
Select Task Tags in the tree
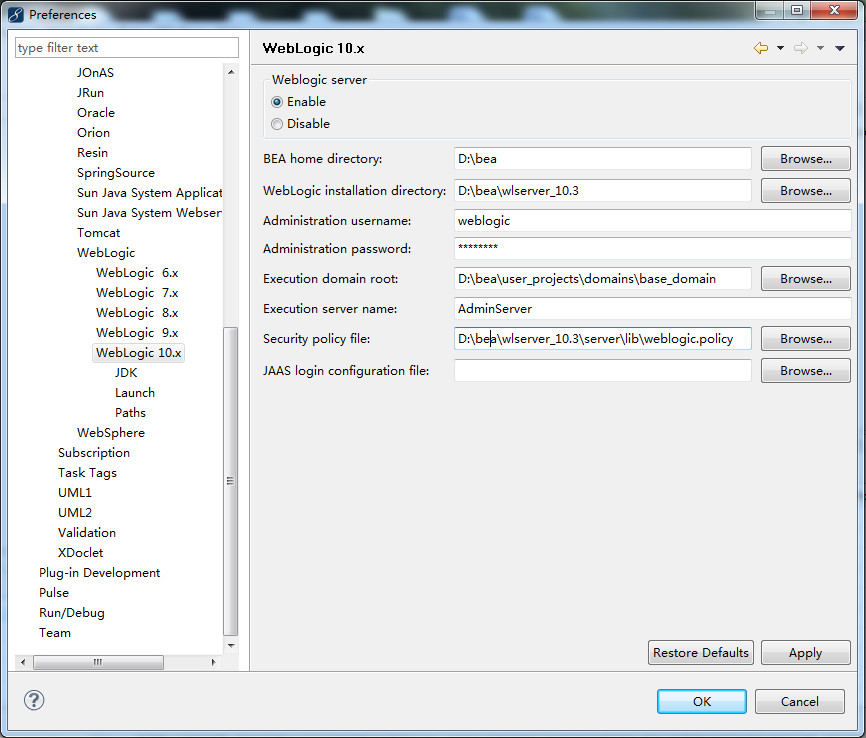87,473
